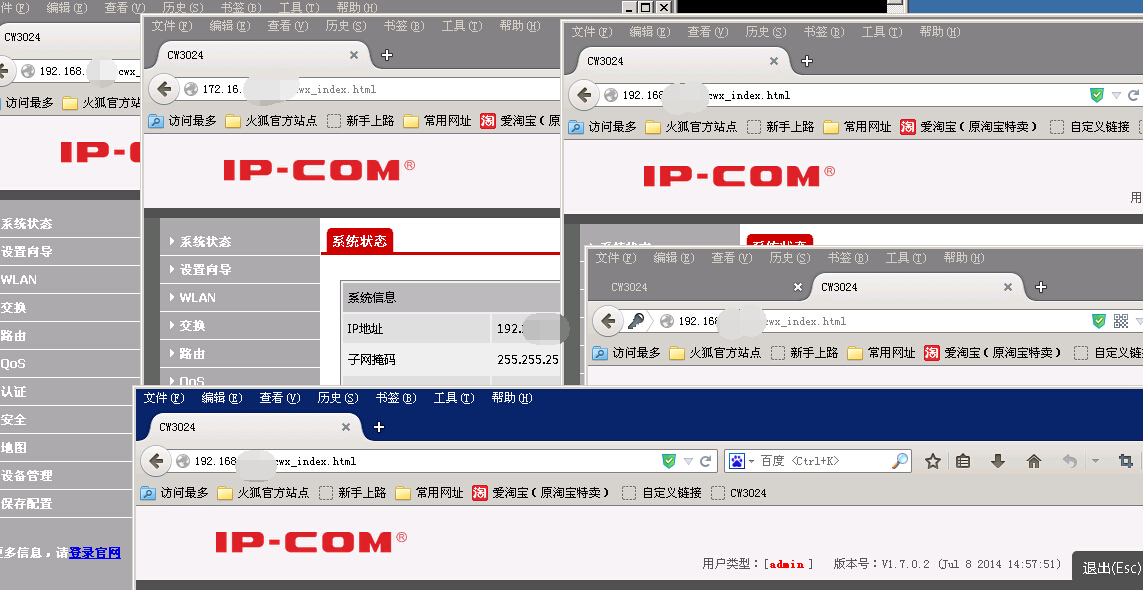Screen dimensions: 1143x590
Task: Go back in the top-right window
Action: coord(583,95)
